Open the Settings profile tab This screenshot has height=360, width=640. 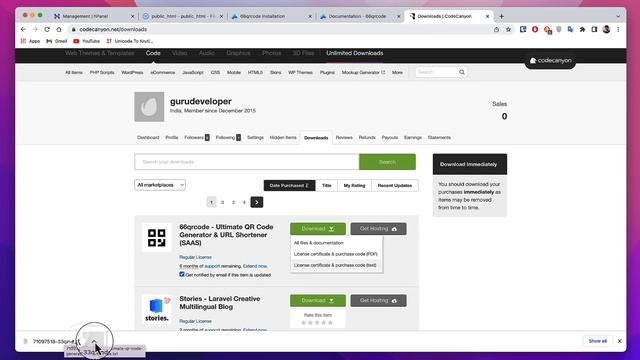click(256, 138)
